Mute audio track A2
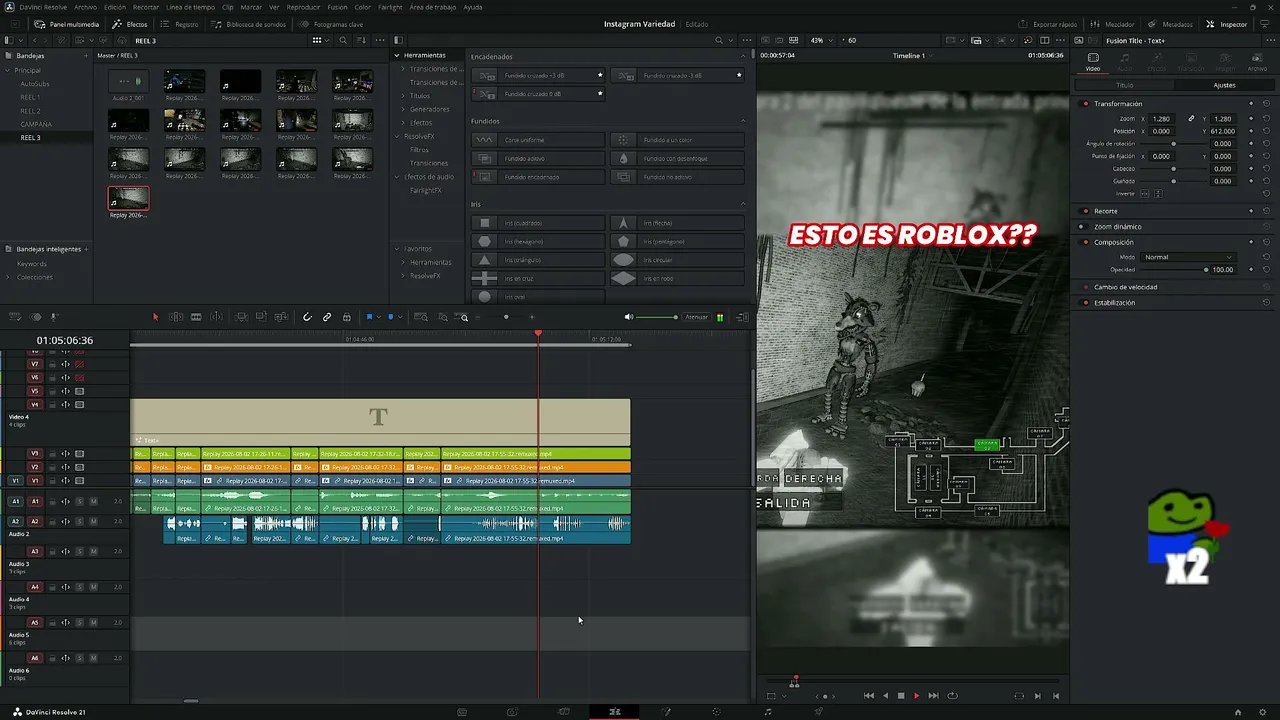The width and height of the screenshot is (1280, 720). pos(93,521)
